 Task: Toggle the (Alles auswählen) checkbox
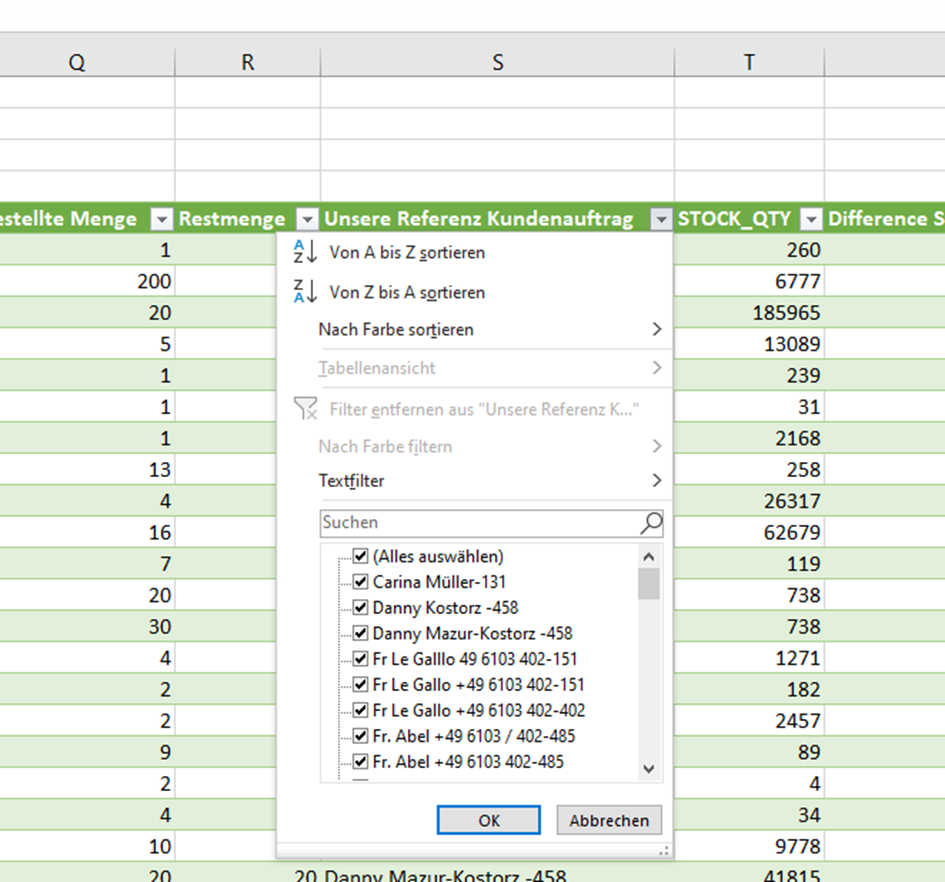coord(361,556)
